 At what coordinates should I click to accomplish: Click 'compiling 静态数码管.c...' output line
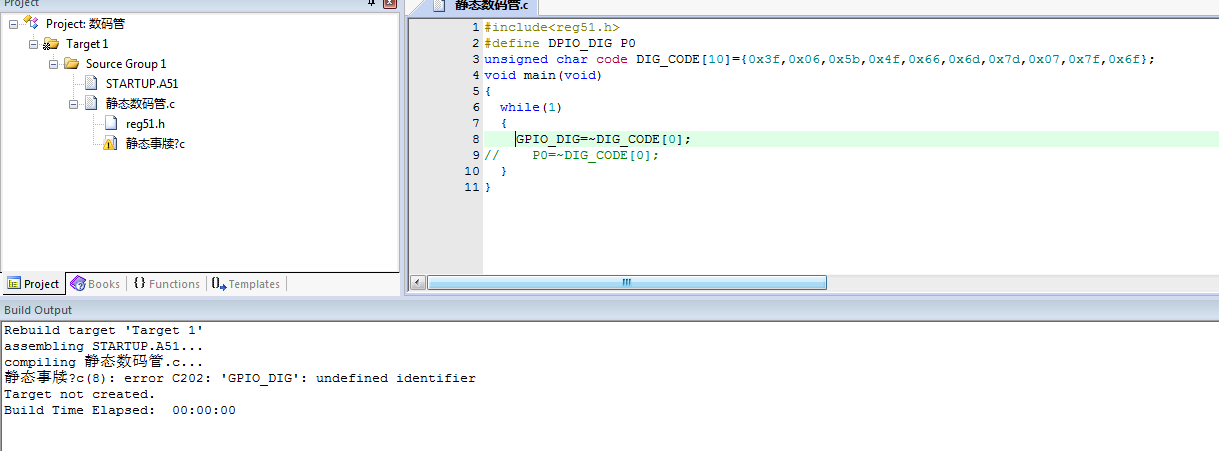pyautogui.click(x=103, y=362)
